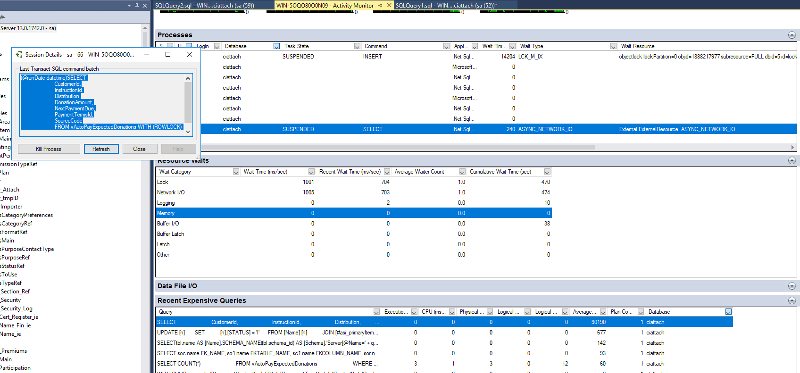800x373 pixels.
Task: Select the UPDATE query in Expensive Queries
Action: [444, 332]
